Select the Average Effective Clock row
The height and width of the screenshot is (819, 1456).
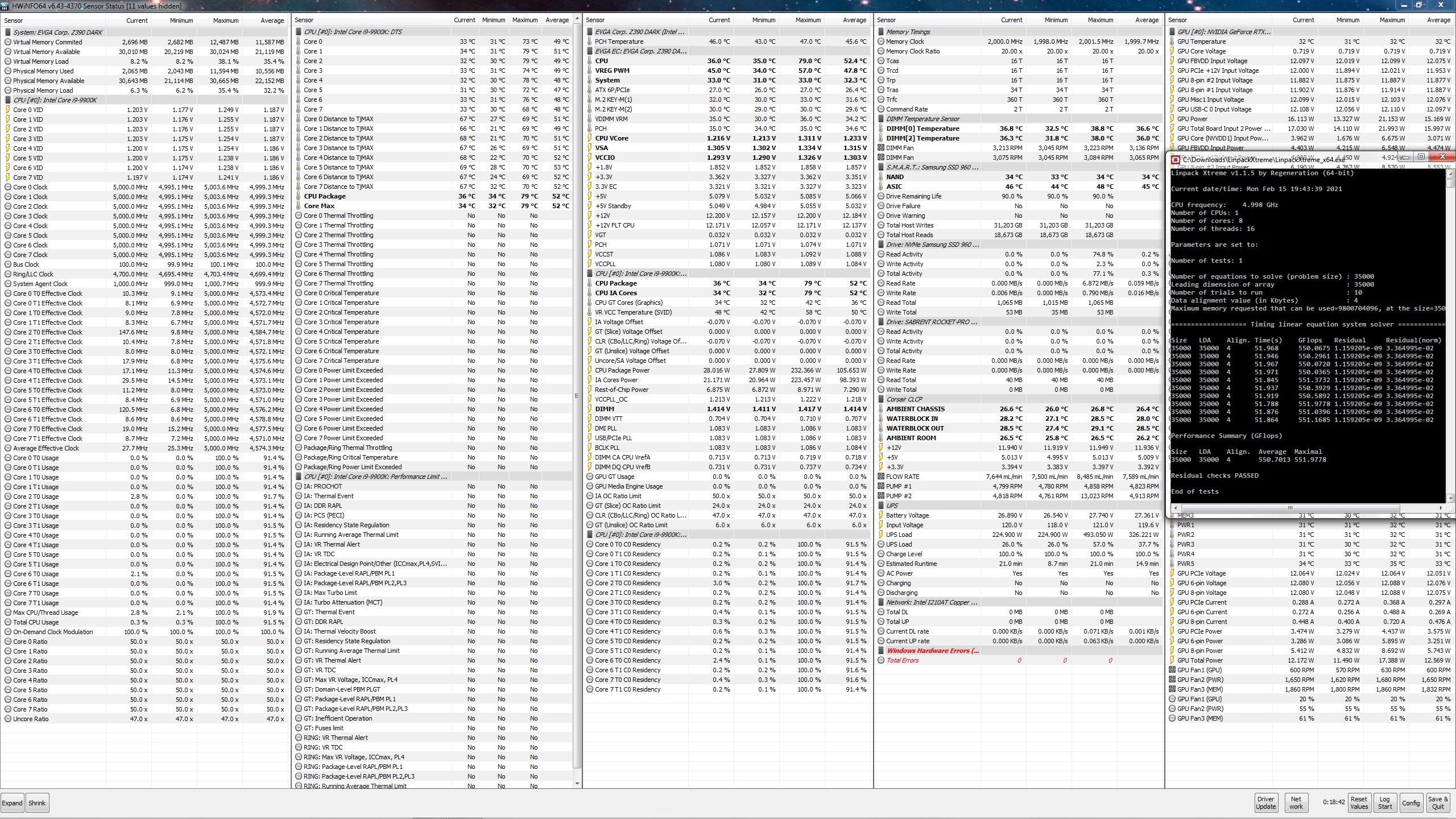(x=144, y=448)
